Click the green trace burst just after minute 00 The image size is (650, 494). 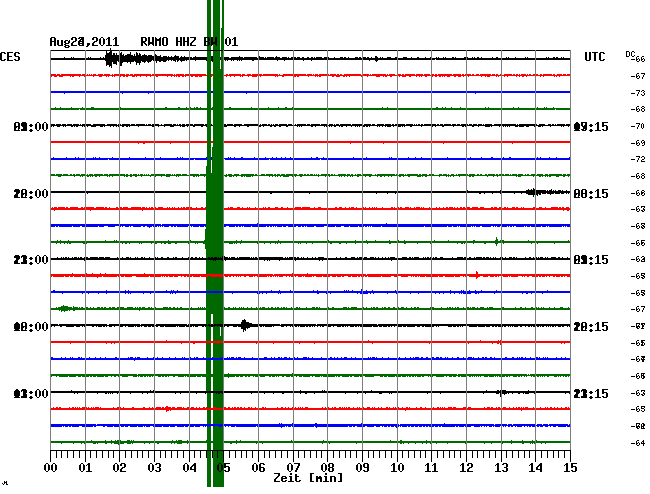(65, 308)
